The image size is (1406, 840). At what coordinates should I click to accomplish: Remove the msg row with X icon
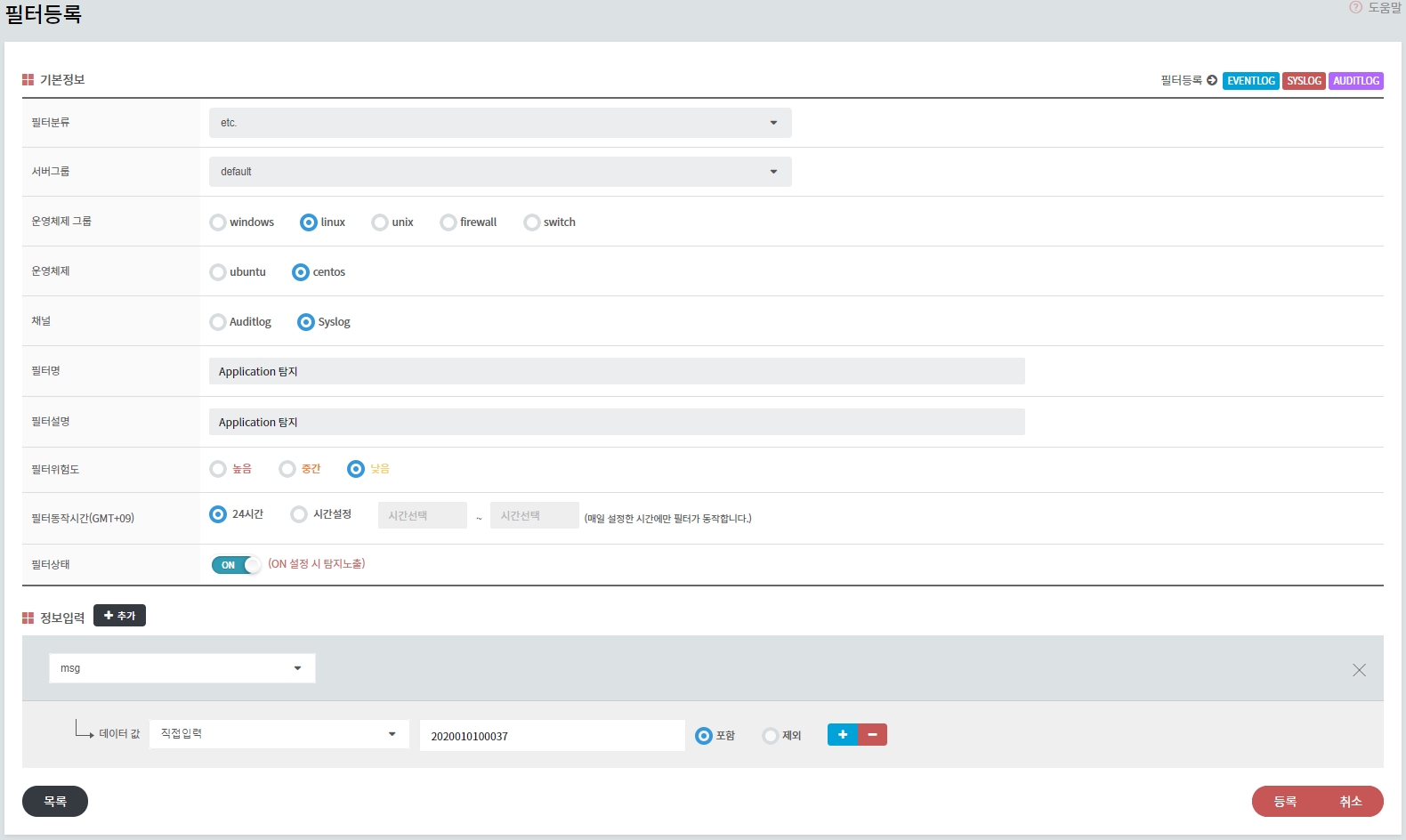point(1359,670)
